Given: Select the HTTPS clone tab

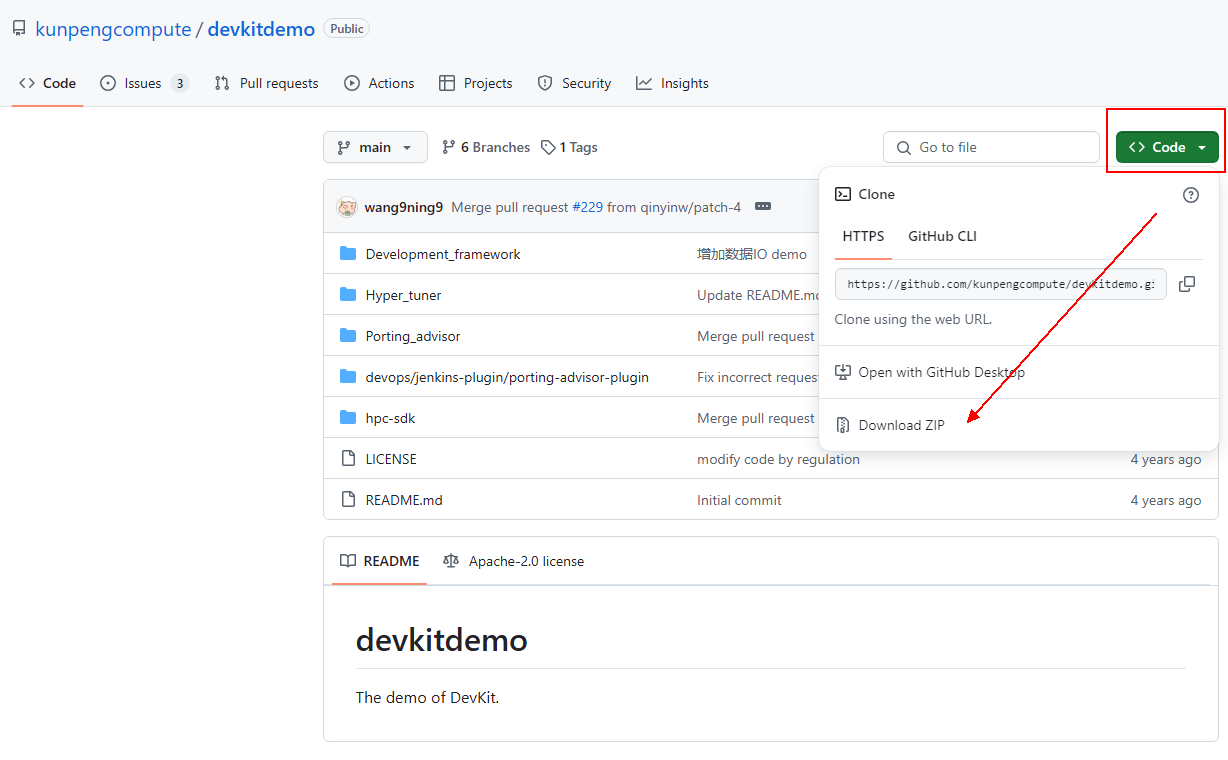Looking at the screenshot, I should (x=863, y=237).
